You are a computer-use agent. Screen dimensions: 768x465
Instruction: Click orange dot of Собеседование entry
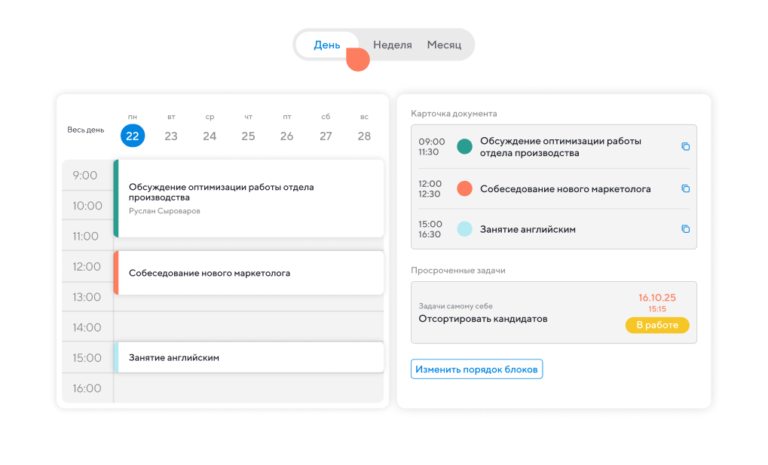[x=464, y=189]
